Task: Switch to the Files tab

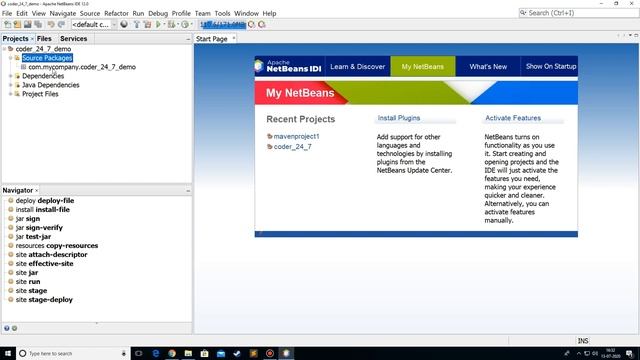Action: click(44, 38)
